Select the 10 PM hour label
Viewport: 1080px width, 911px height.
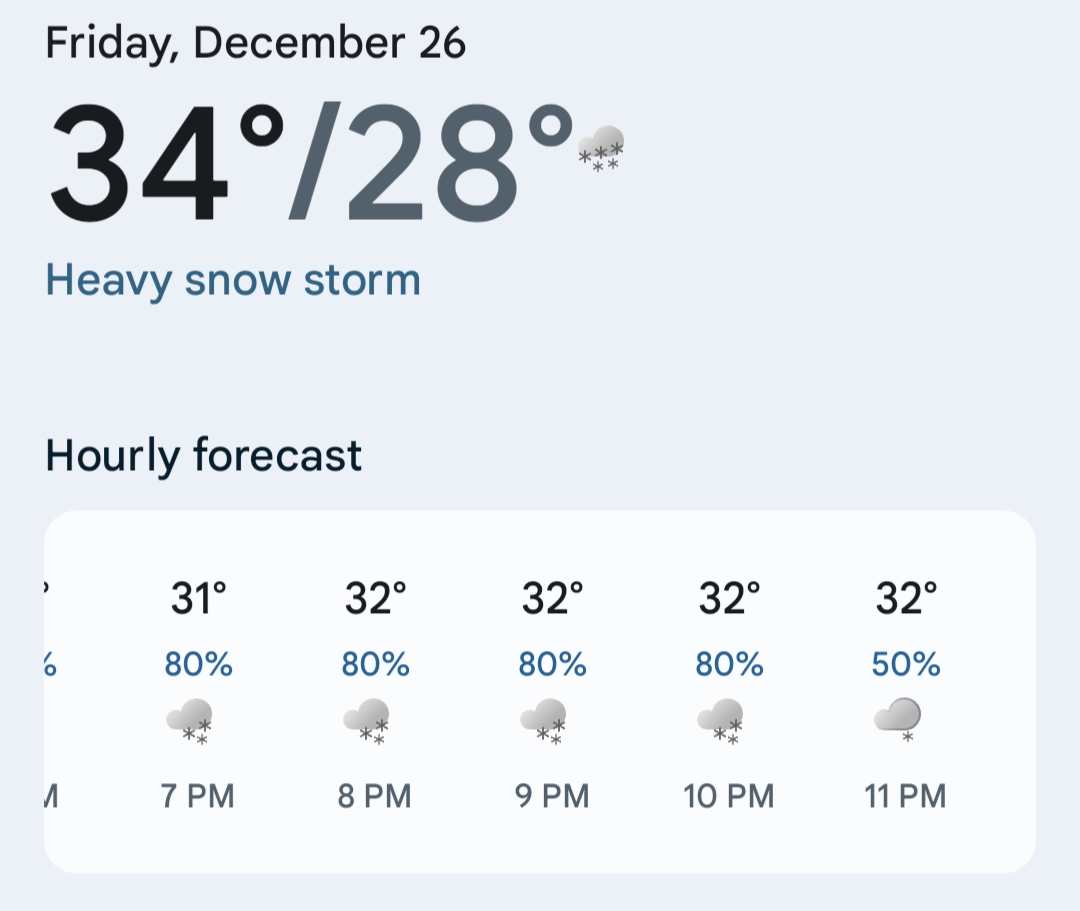pos(729,797)
